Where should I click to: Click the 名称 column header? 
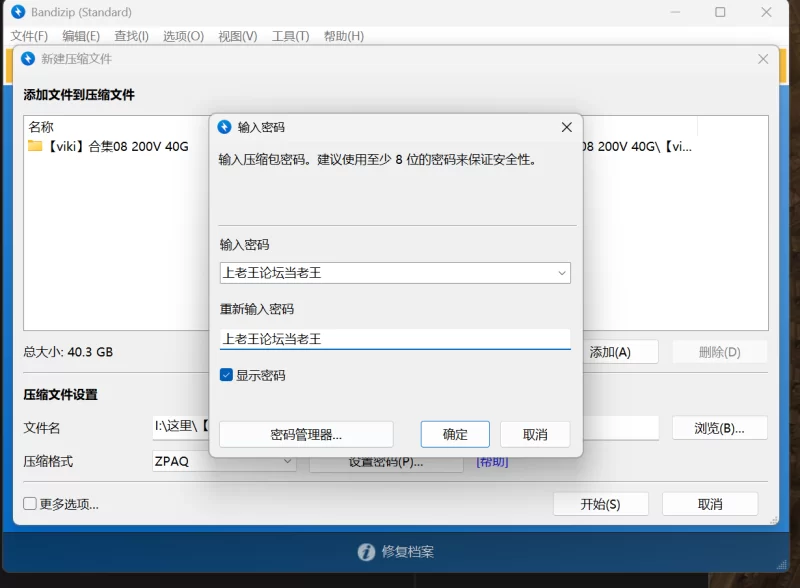click(41, 127)
